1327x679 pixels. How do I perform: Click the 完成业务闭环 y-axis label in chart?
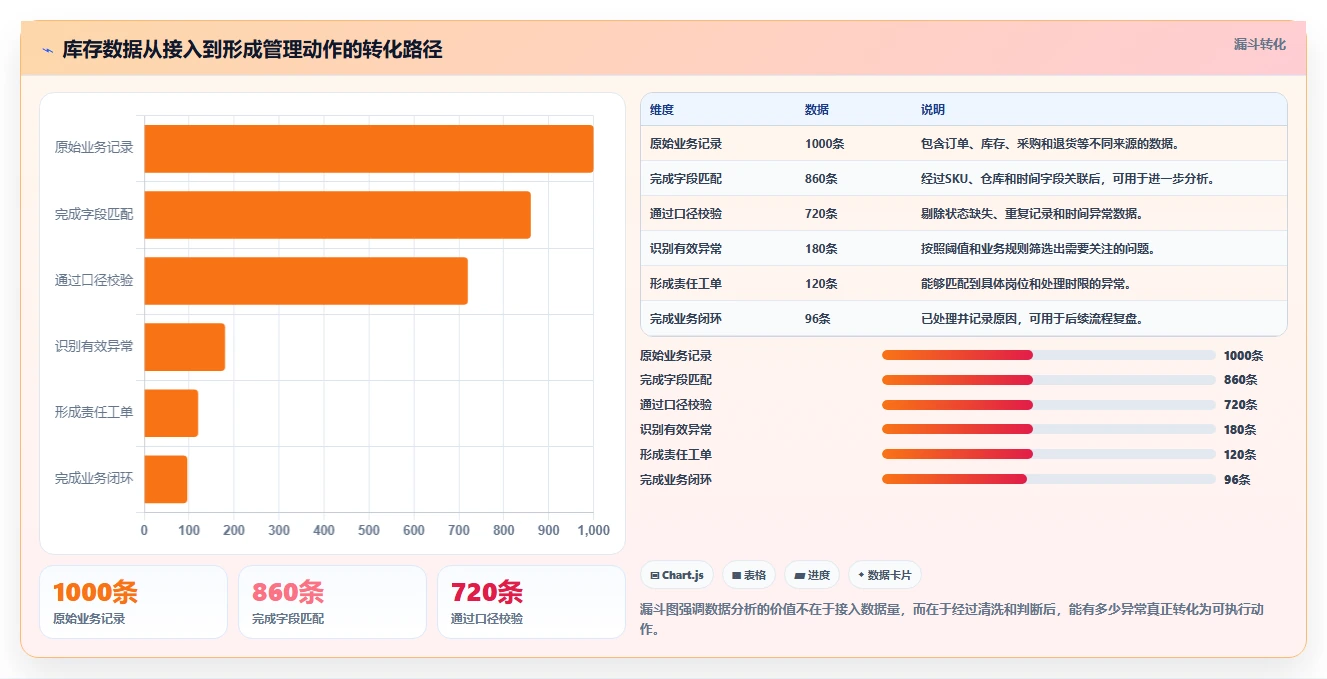(94, 478)
